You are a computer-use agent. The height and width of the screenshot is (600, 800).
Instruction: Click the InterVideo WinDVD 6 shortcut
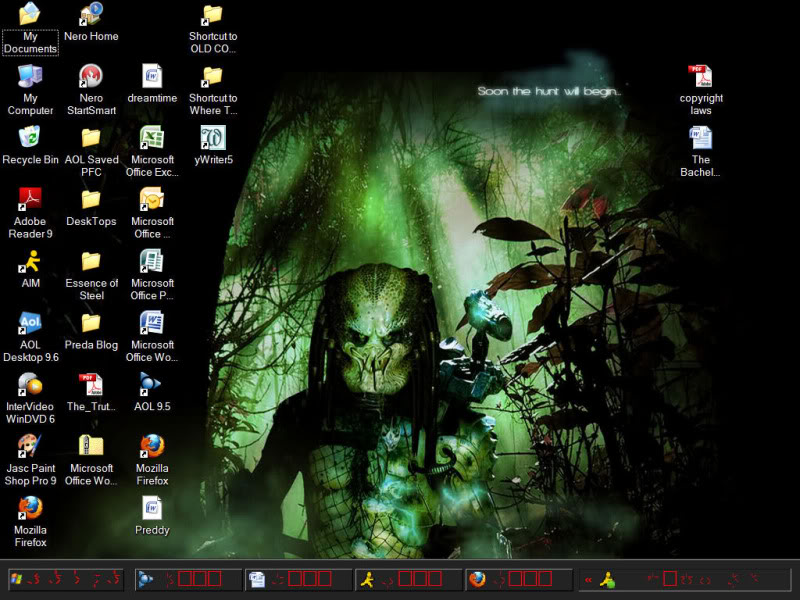coord(30,399)
